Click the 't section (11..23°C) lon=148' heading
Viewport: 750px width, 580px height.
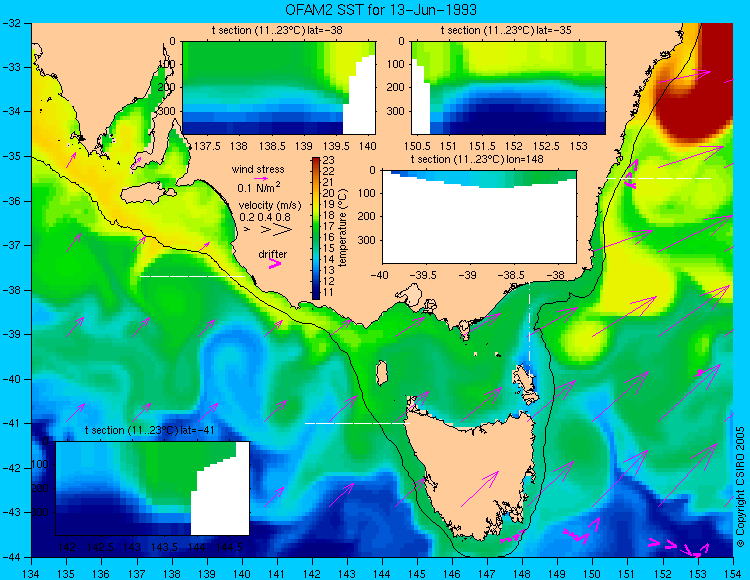(477, 159)
